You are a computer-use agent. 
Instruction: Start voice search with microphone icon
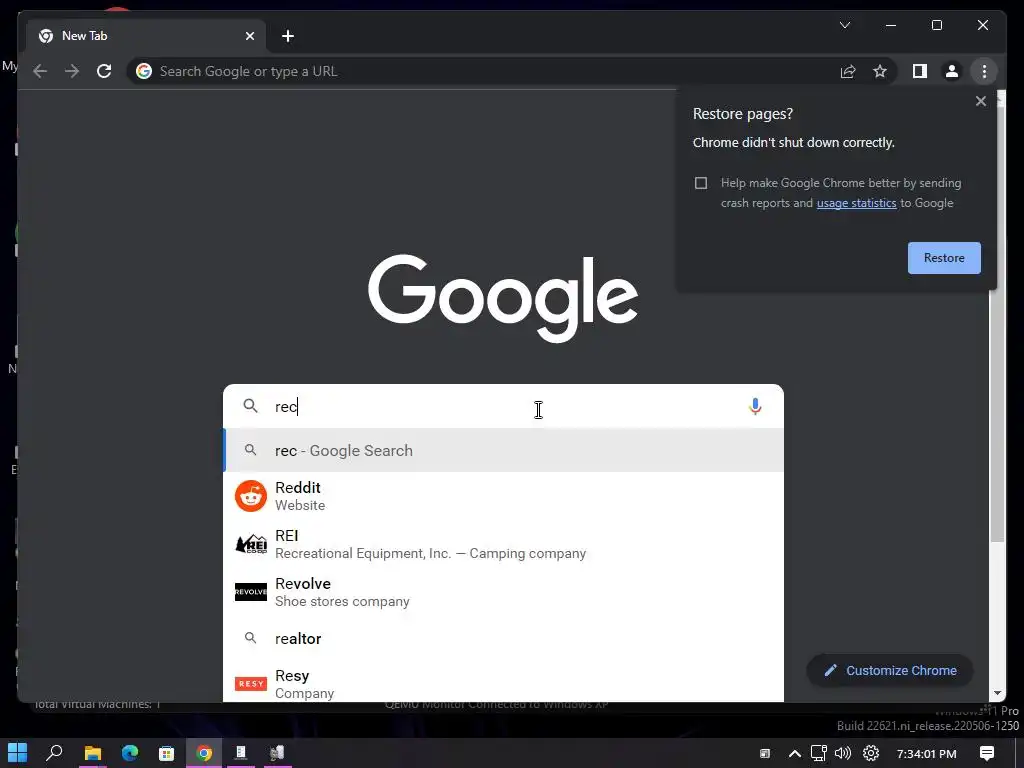pos(755,406)
